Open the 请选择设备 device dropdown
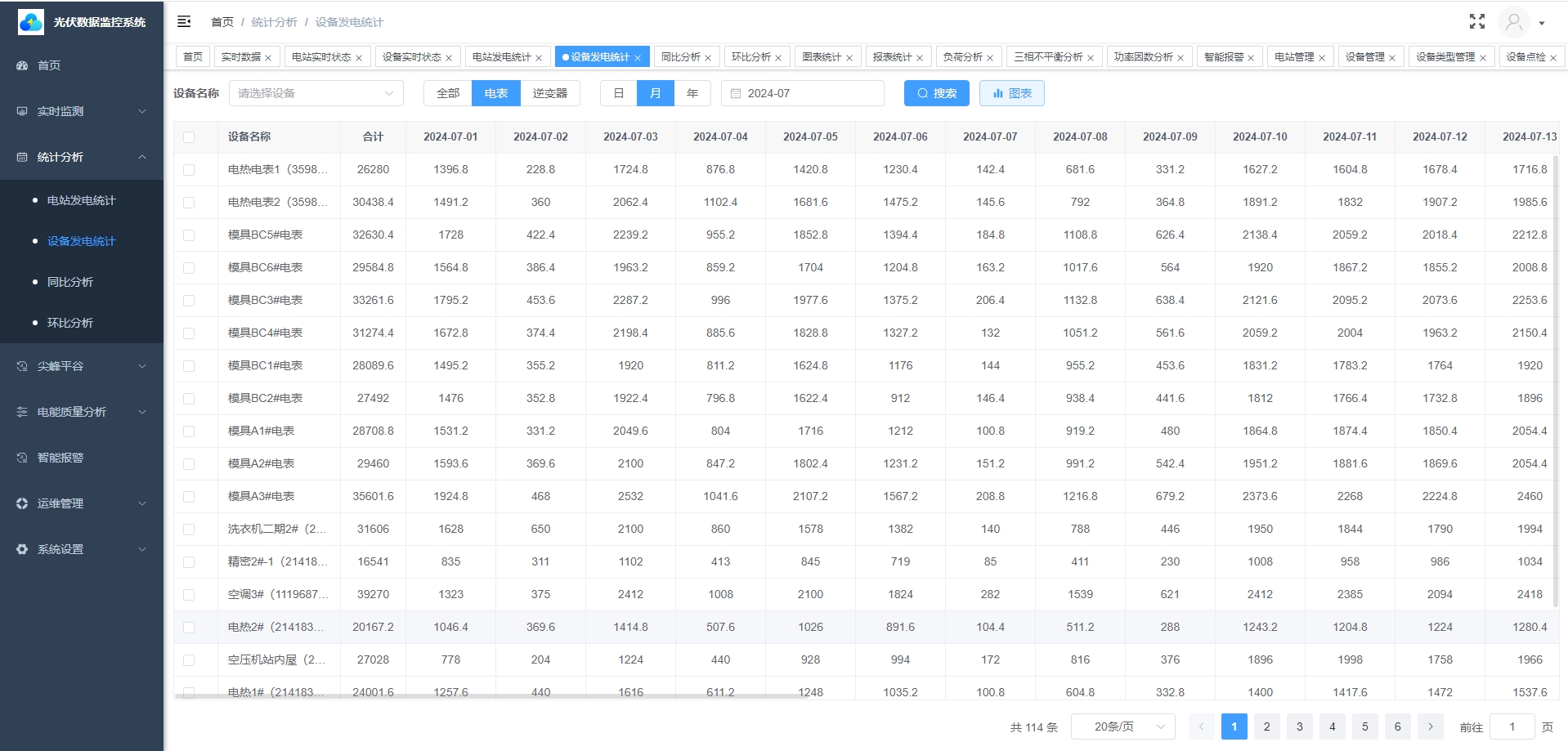Image resolution: width=1568 pixels, height=751 pixels. (316, 93)
